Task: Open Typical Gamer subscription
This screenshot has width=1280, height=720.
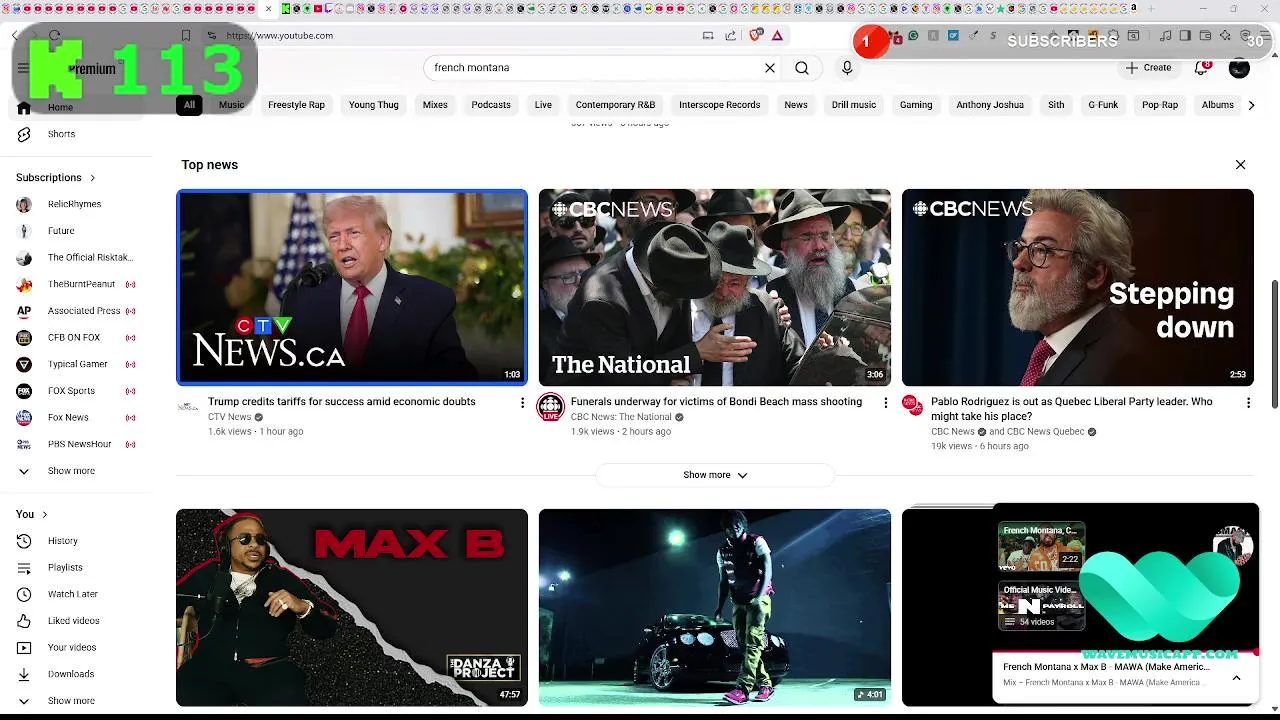Action: [76, 364]
